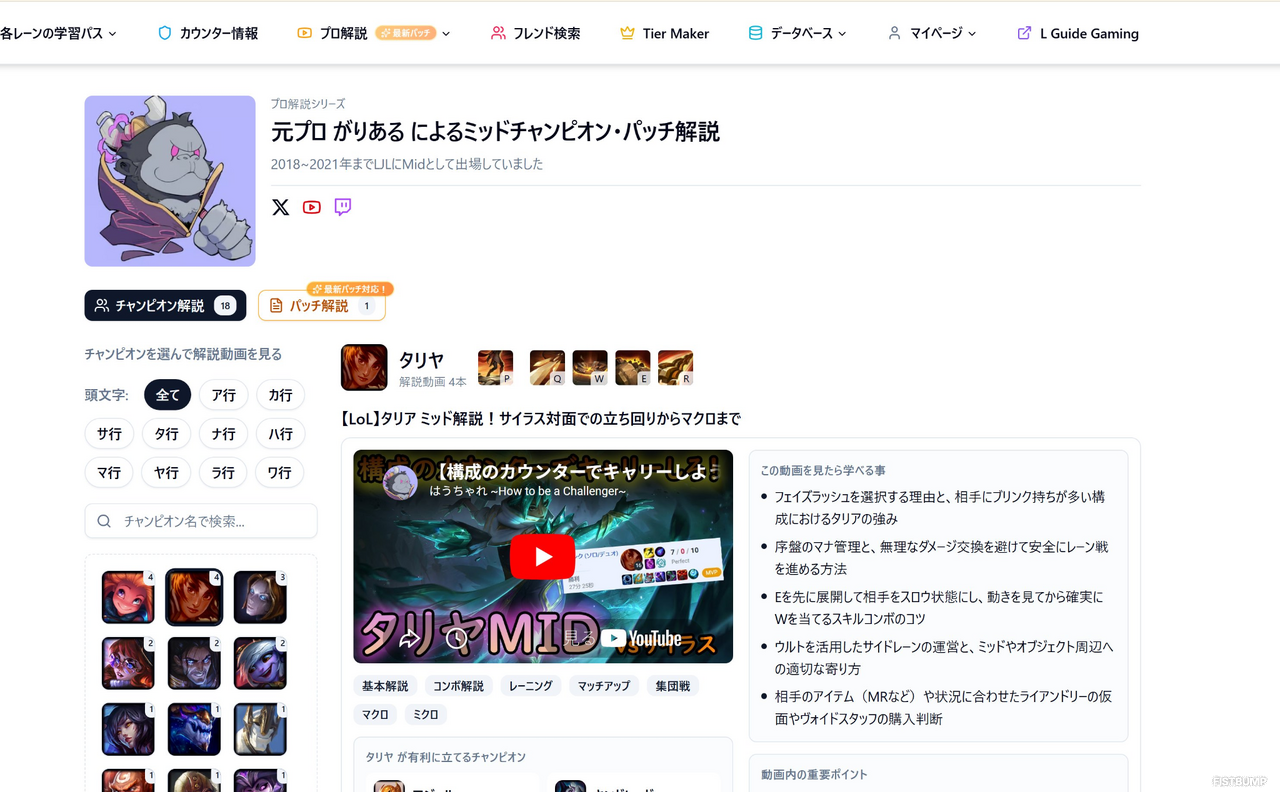Filter champions by サ行
The image size is (1280, 792).
pyautogui.click(x=109, y=434)
